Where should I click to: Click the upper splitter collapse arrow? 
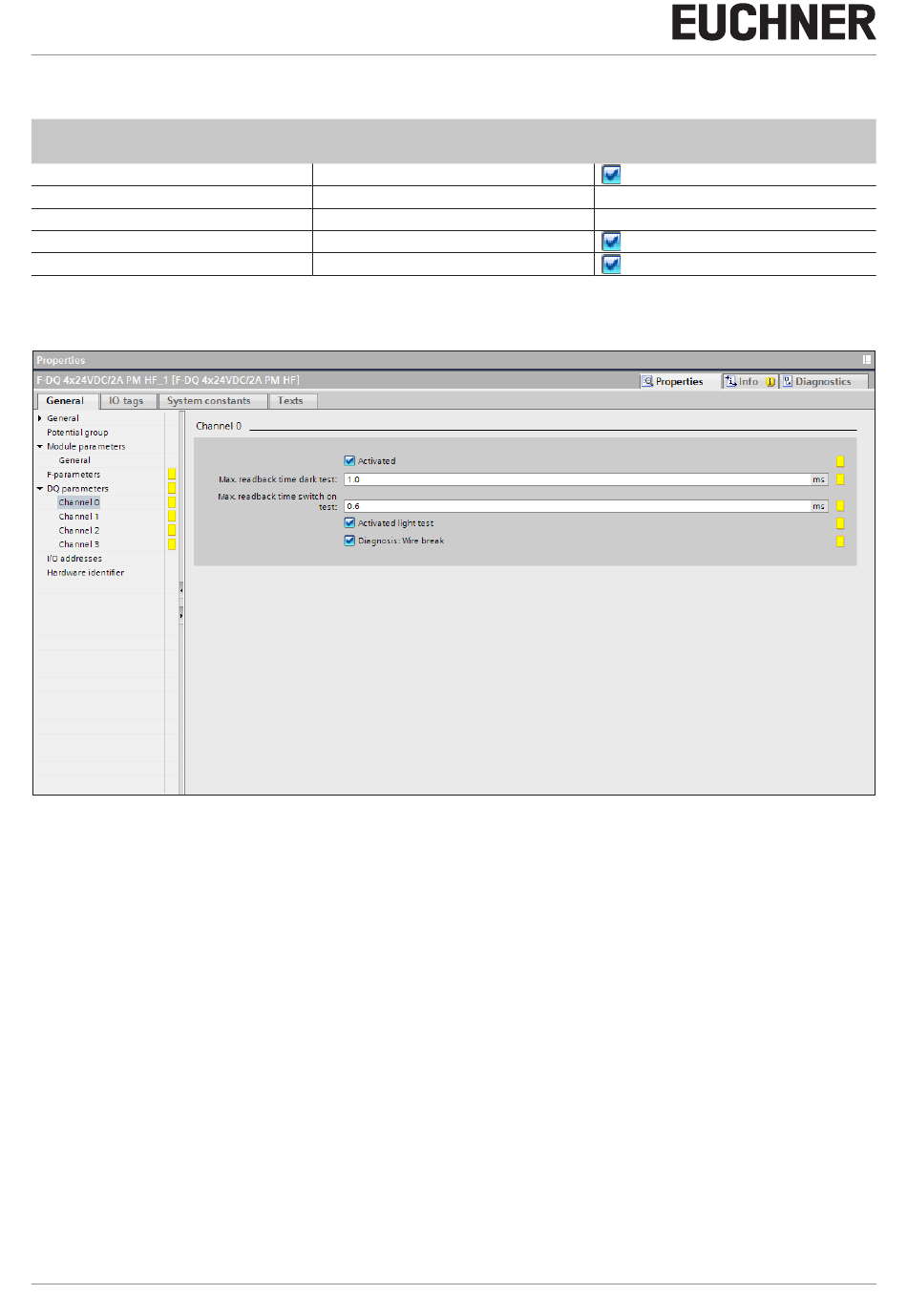[181, 590]
